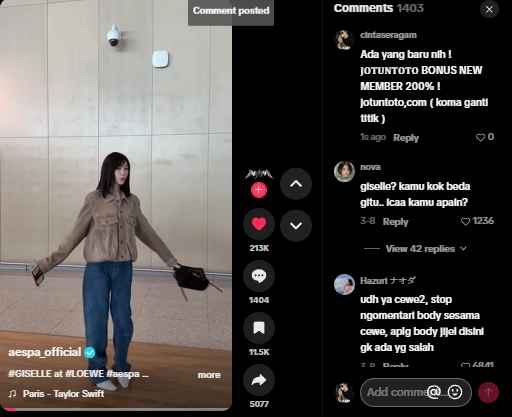
Task: Open nova's profile avatar
Action: 344,171
